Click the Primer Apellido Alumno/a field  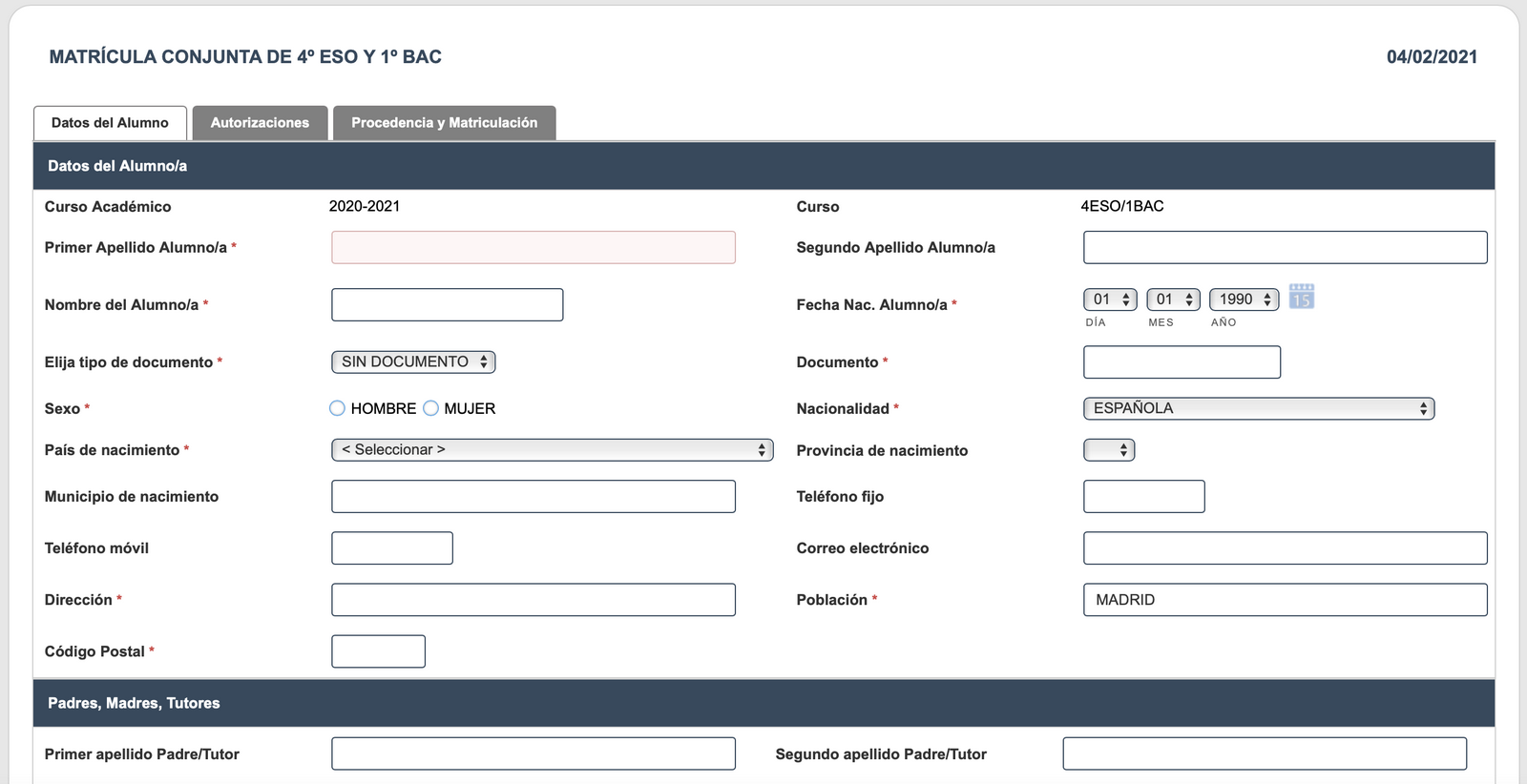pyautogui.click(x=533, y=247)
